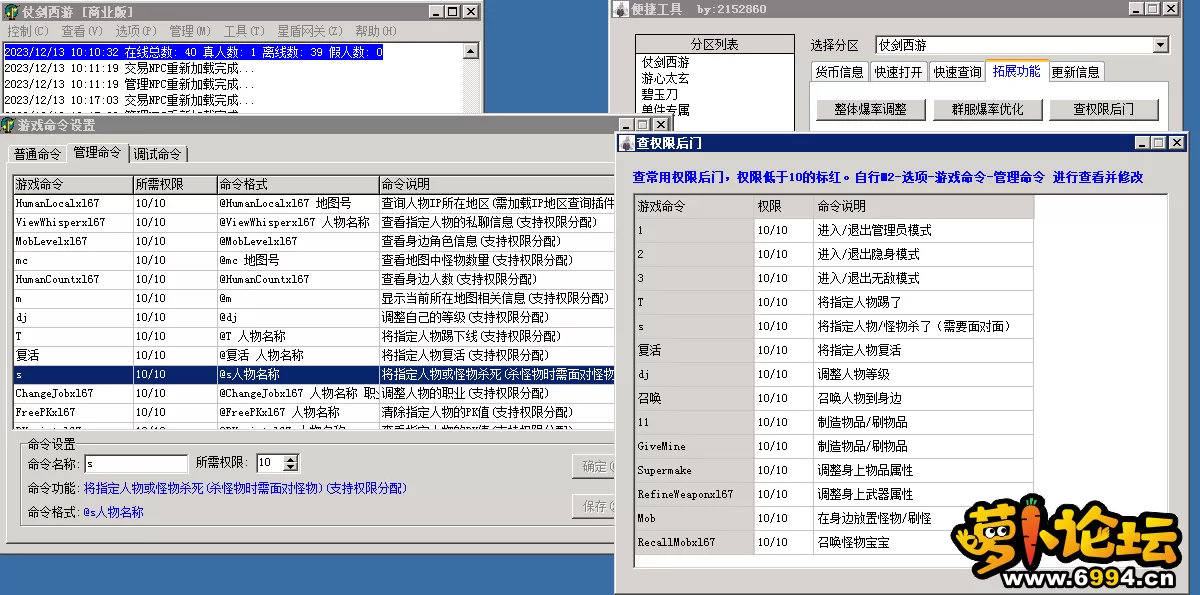Image resolution: width=1200 pixels, height=595 pixels.
Task: Click the 命令名称 input field
Action: click(x=135, y=463)
